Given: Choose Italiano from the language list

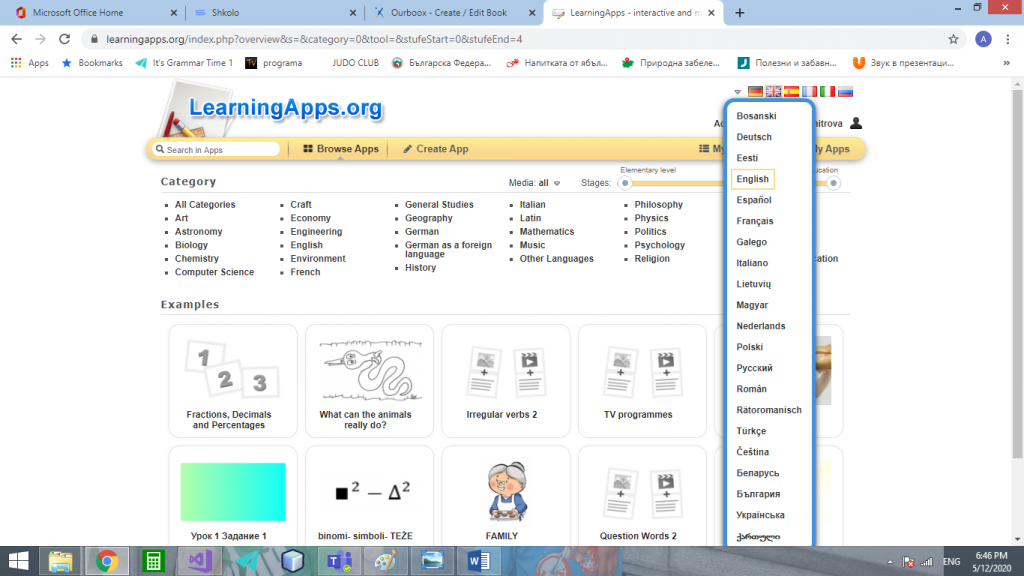Looking at the screenshot, I should pyautogui.click(x=752, y=263).
